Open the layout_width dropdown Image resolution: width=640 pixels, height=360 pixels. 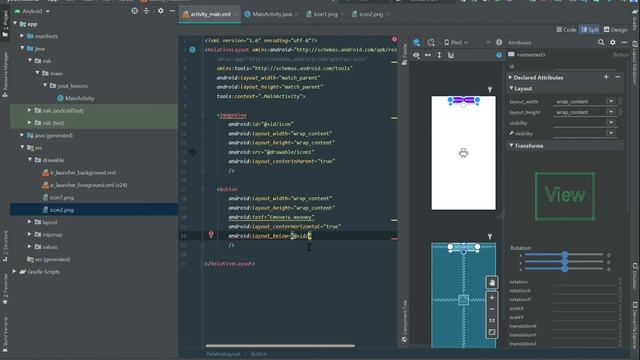coord(611,101)
